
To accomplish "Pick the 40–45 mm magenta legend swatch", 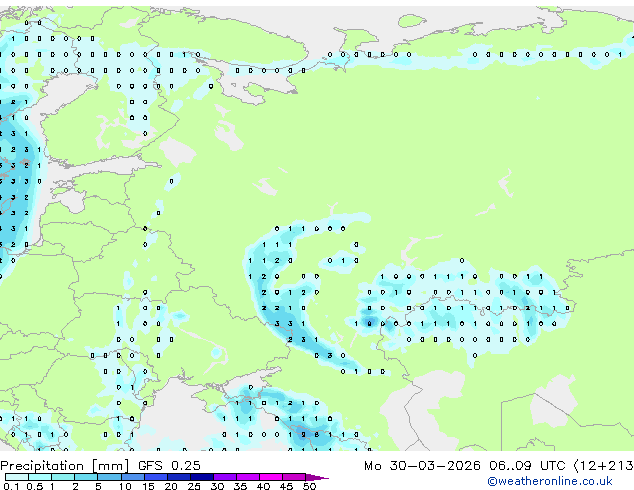I will pyautogui.click(x=271, y=477).
